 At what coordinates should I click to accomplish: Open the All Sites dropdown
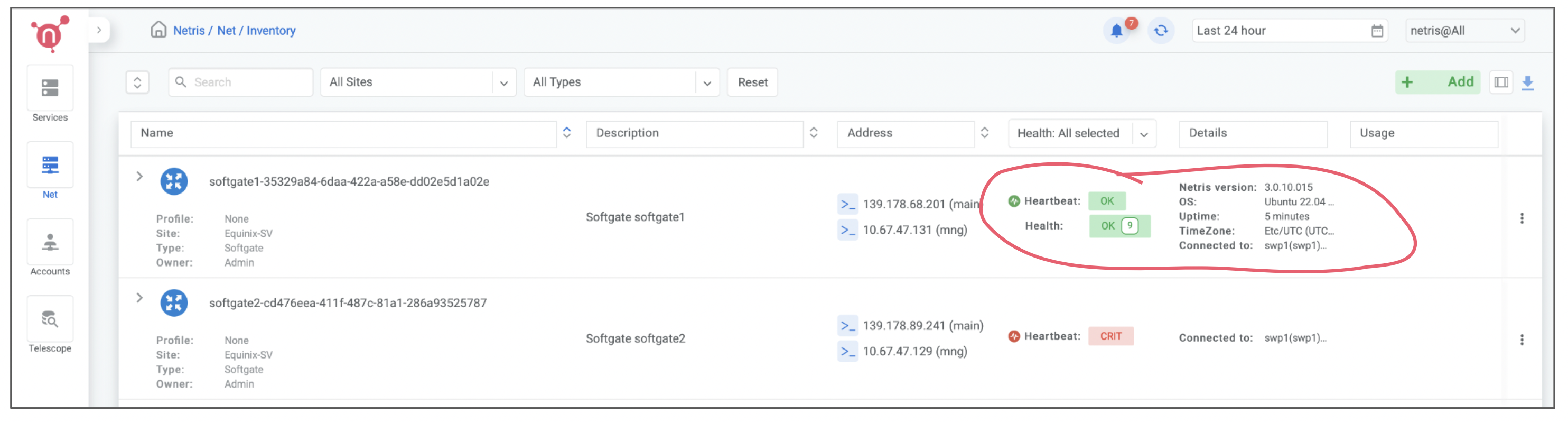tap(417, 82)
